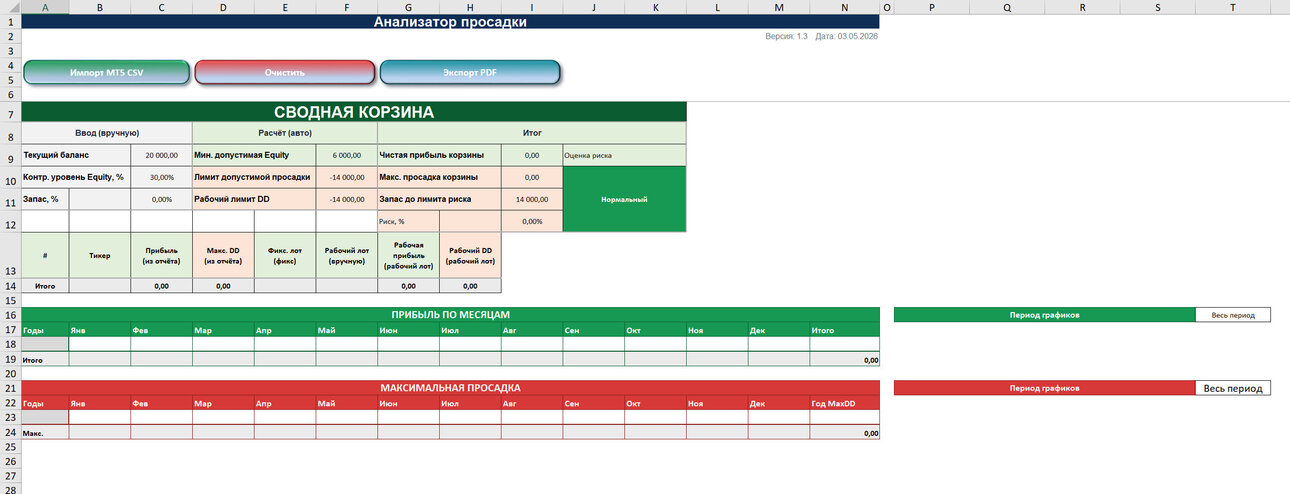Select the Прибыль (из отчёта) header cell
1290x494 pixels.
[x=161, y=255]
